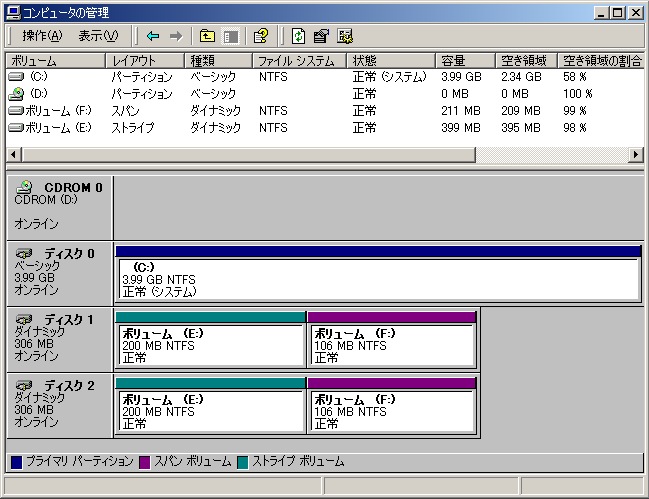Toggle the console tree show/hide icon

(x=231, y=36)
